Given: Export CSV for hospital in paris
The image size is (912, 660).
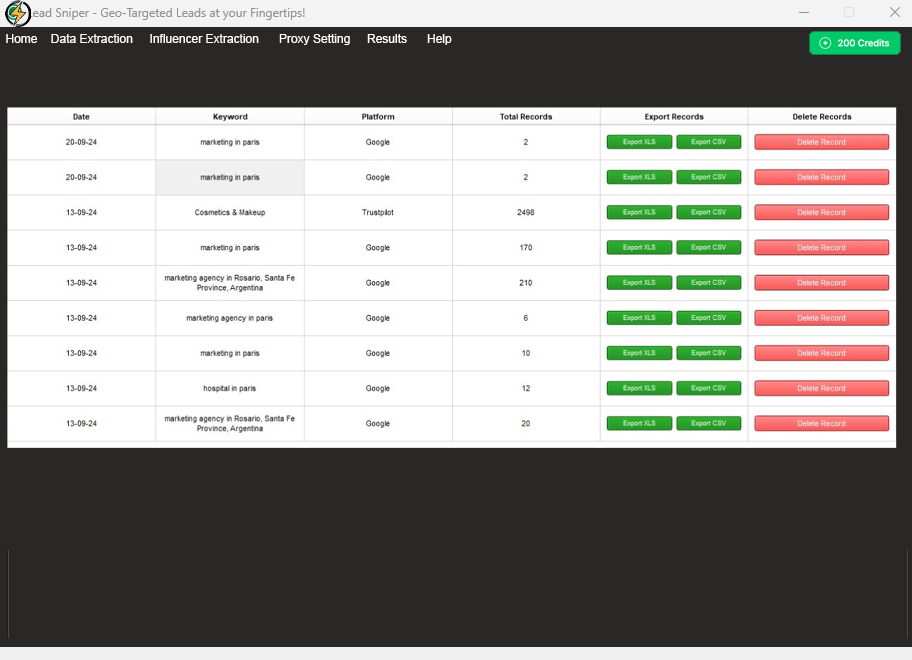Looking at the screenshot, I should (x=708, y=388).
